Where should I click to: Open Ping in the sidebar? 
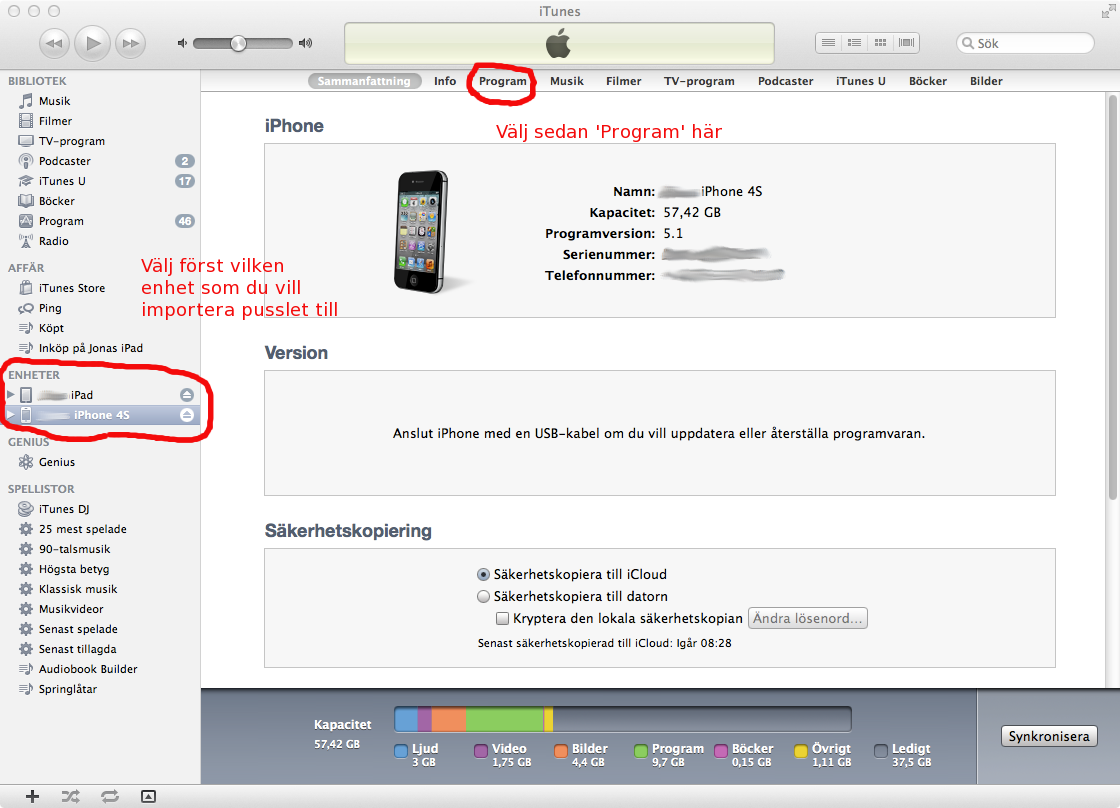(x=100, y=308)
